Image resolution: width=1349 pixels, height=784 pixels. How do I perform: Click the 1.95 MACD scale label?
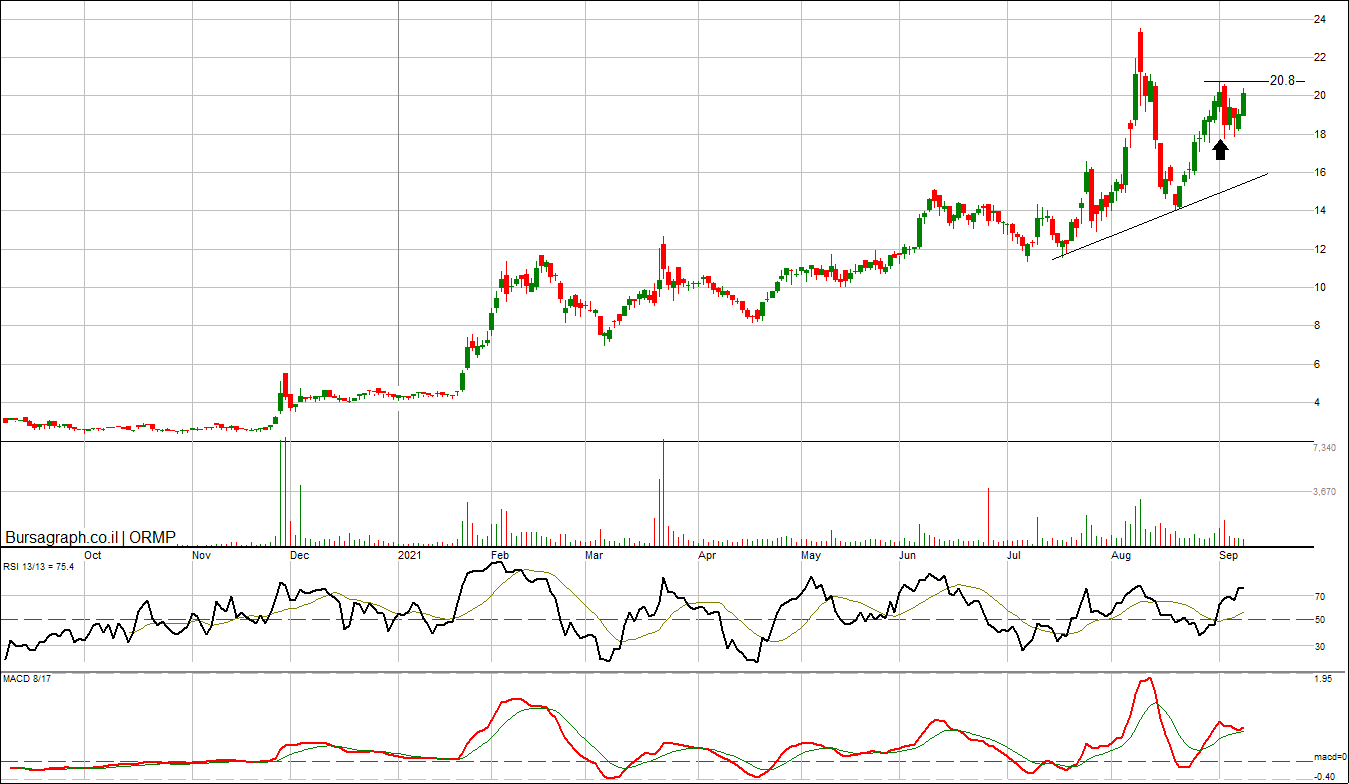[x=1322, y=680]
